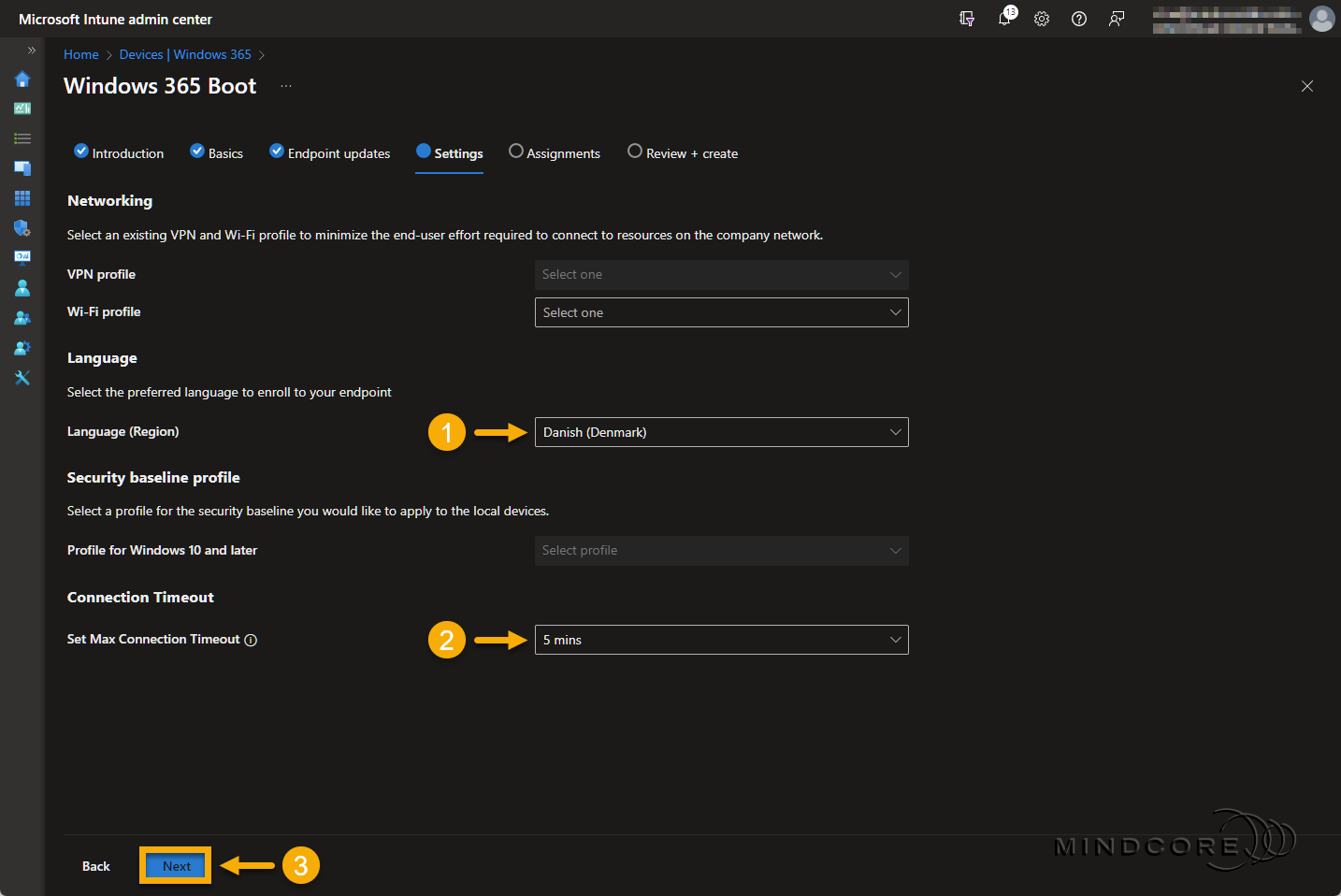1341x896 pixels.
Task: Open the Home icon in sidebar
Action: (22, 79)
